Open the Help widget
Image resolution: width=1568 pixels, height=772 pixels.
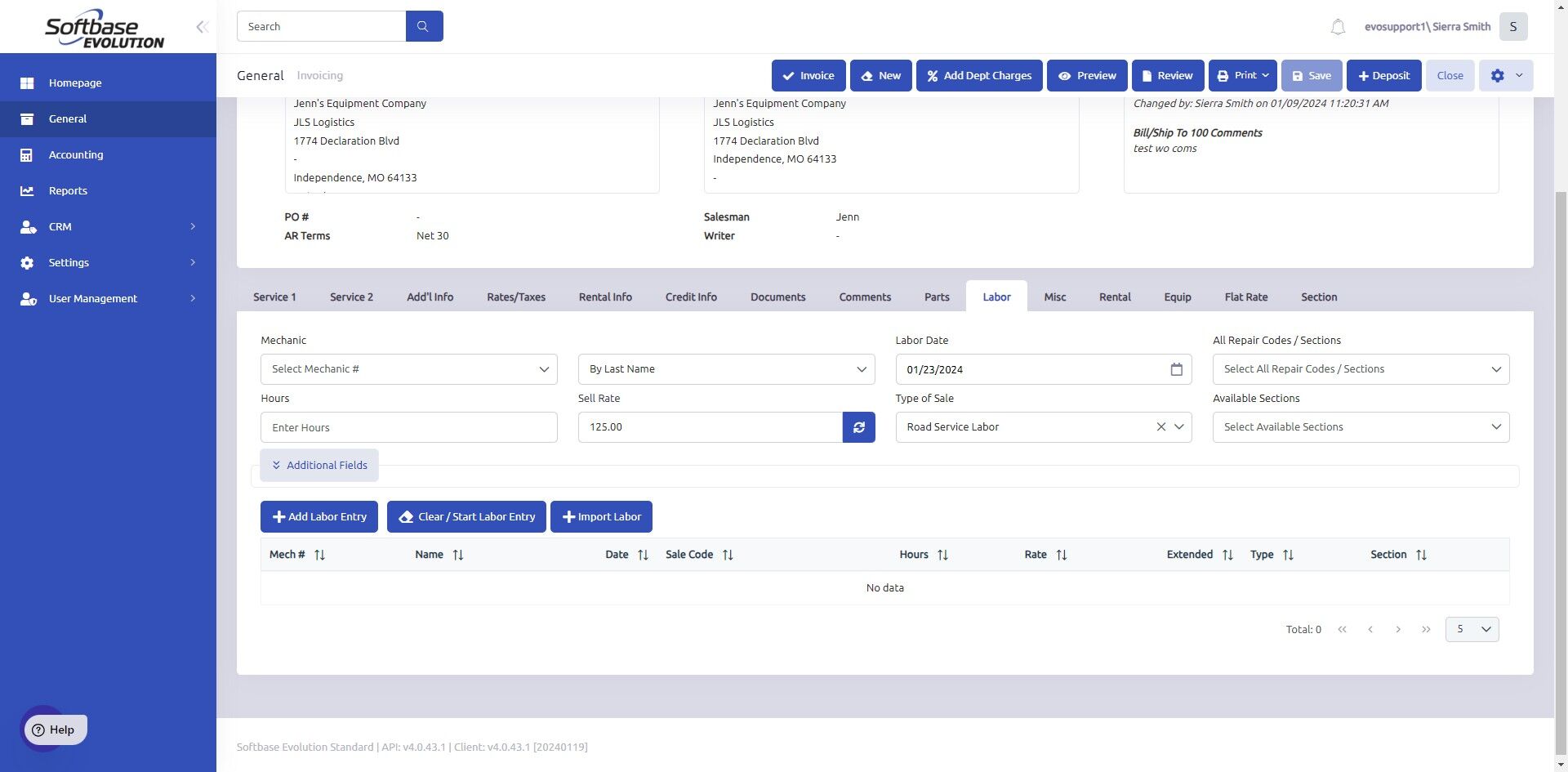tap(54, 730)
